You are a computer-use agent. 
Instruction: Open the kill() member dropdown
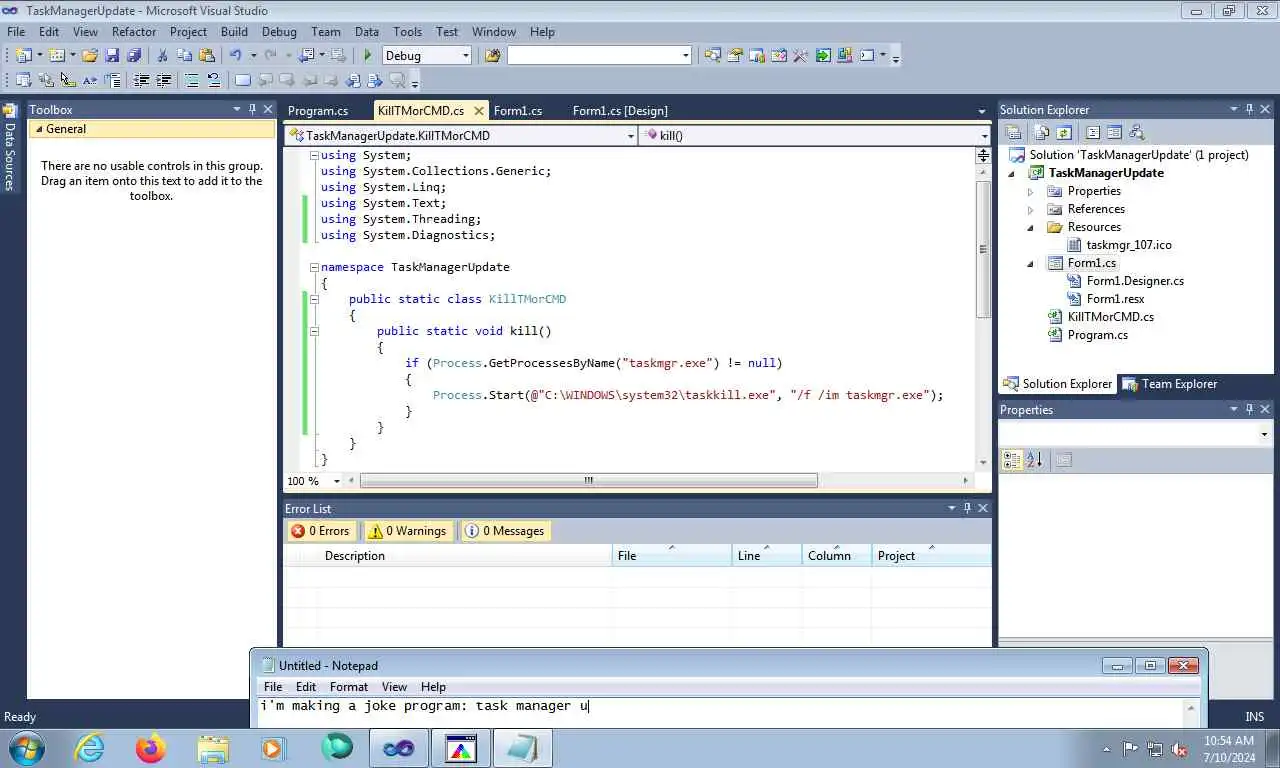coord(984,135)
